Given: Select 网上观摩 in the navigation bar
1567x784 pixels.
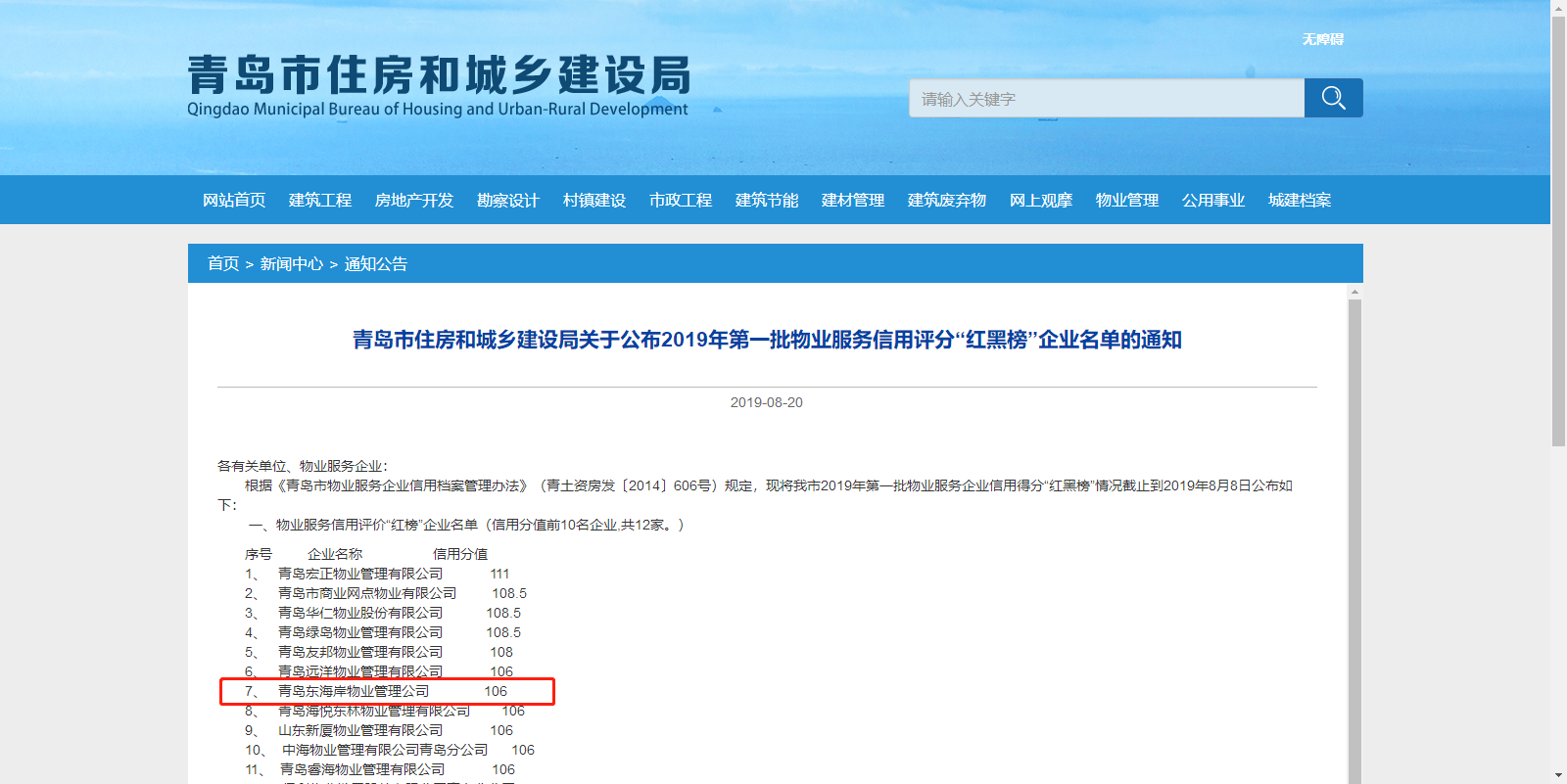Looking at the screenshot, I should (x=1041, y=201).
